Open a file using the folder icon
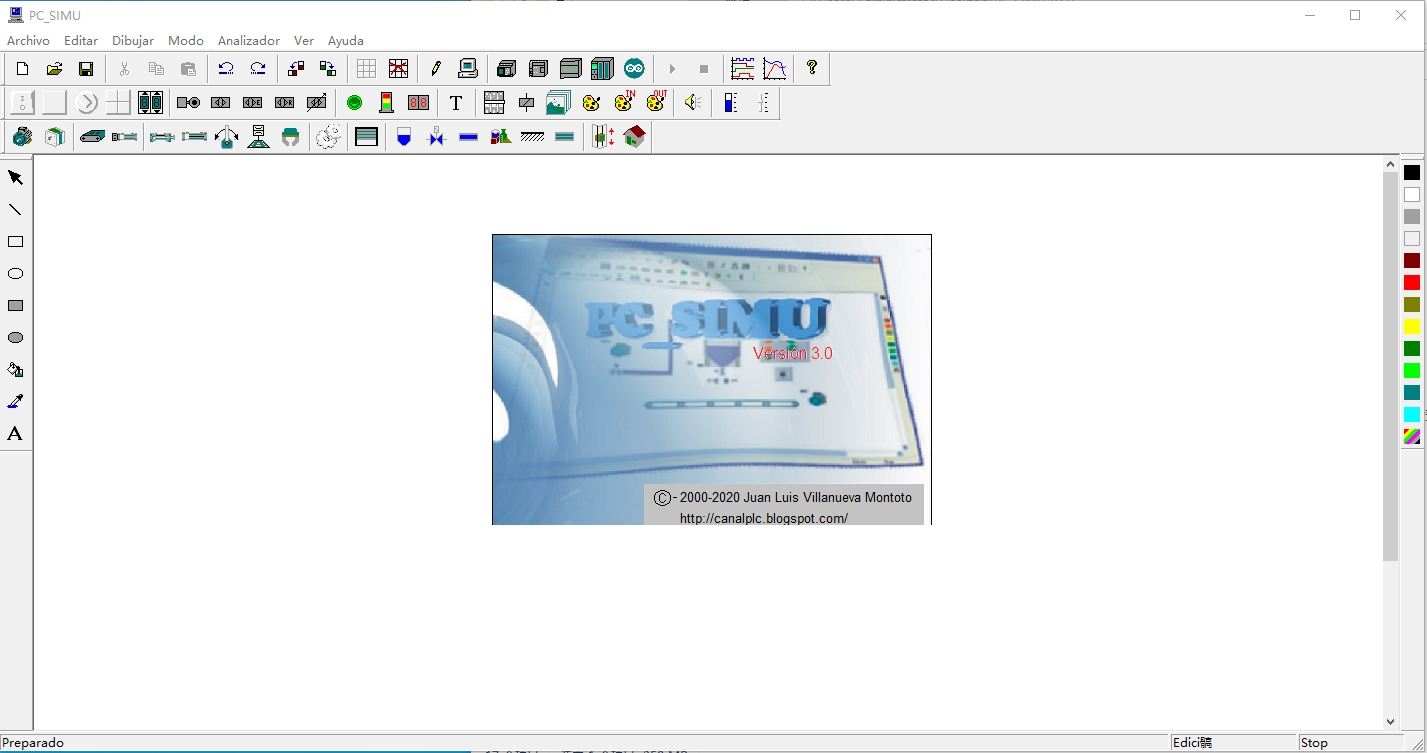1427x753 pixels. tap(55, 69)
